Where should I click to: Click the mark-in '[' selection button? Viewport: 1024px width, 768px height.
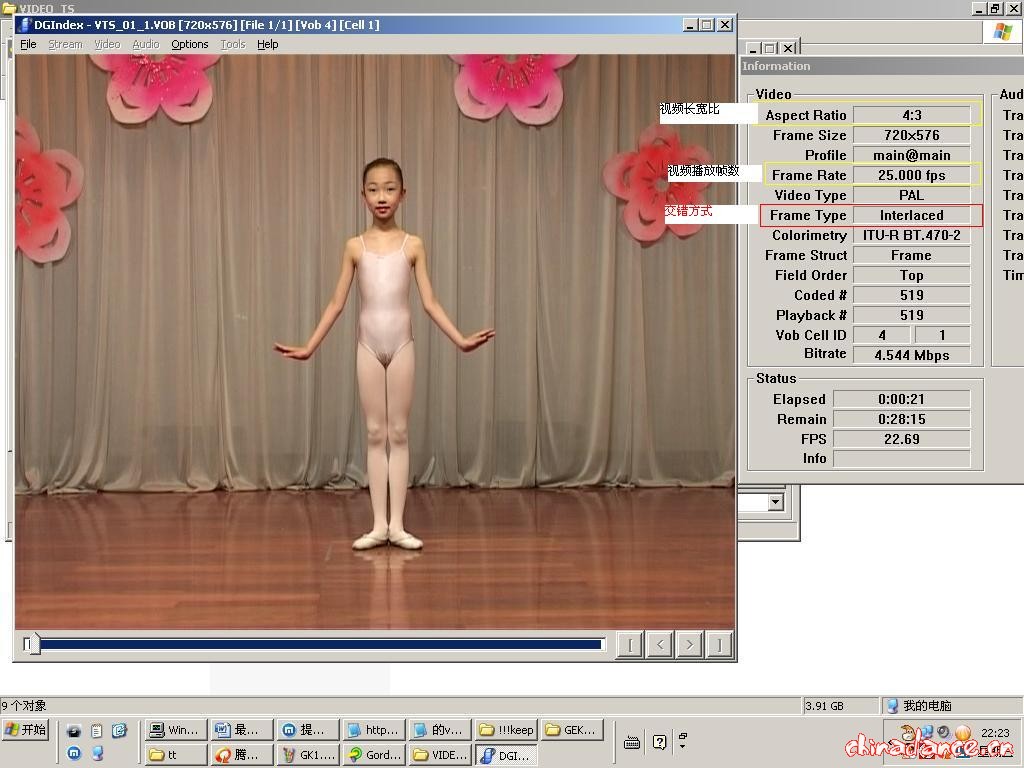point(629,645)
